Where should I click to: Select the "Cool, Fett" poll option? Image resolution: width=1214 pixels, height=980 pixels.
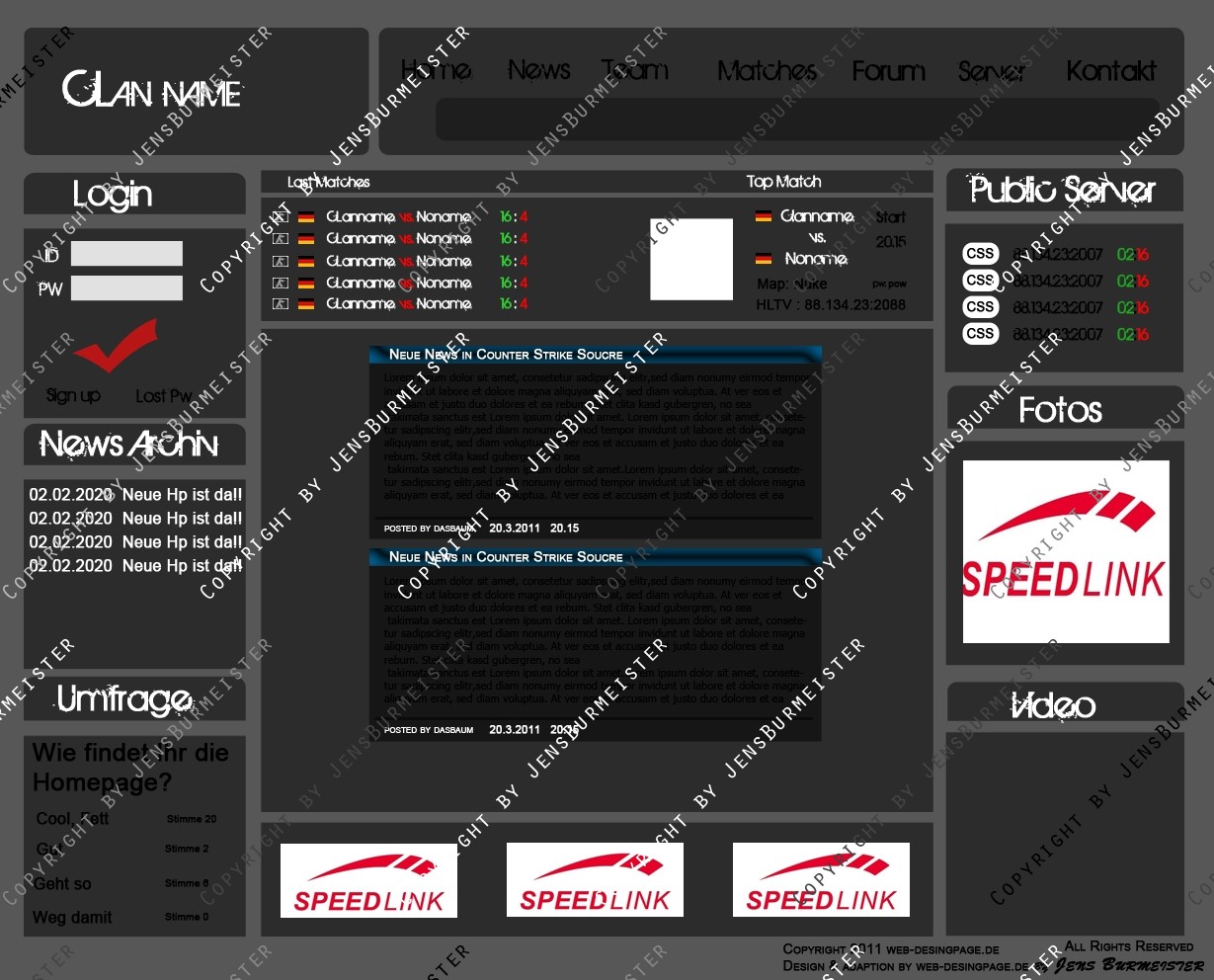[72, 819]
